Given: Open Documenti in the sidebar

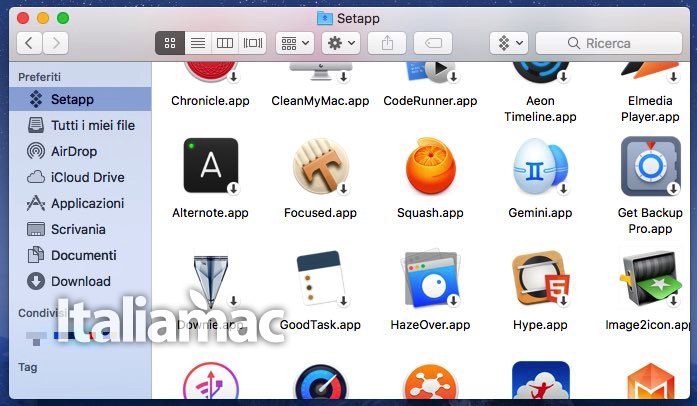Looking at the screenshot, I should pos(80,255).
